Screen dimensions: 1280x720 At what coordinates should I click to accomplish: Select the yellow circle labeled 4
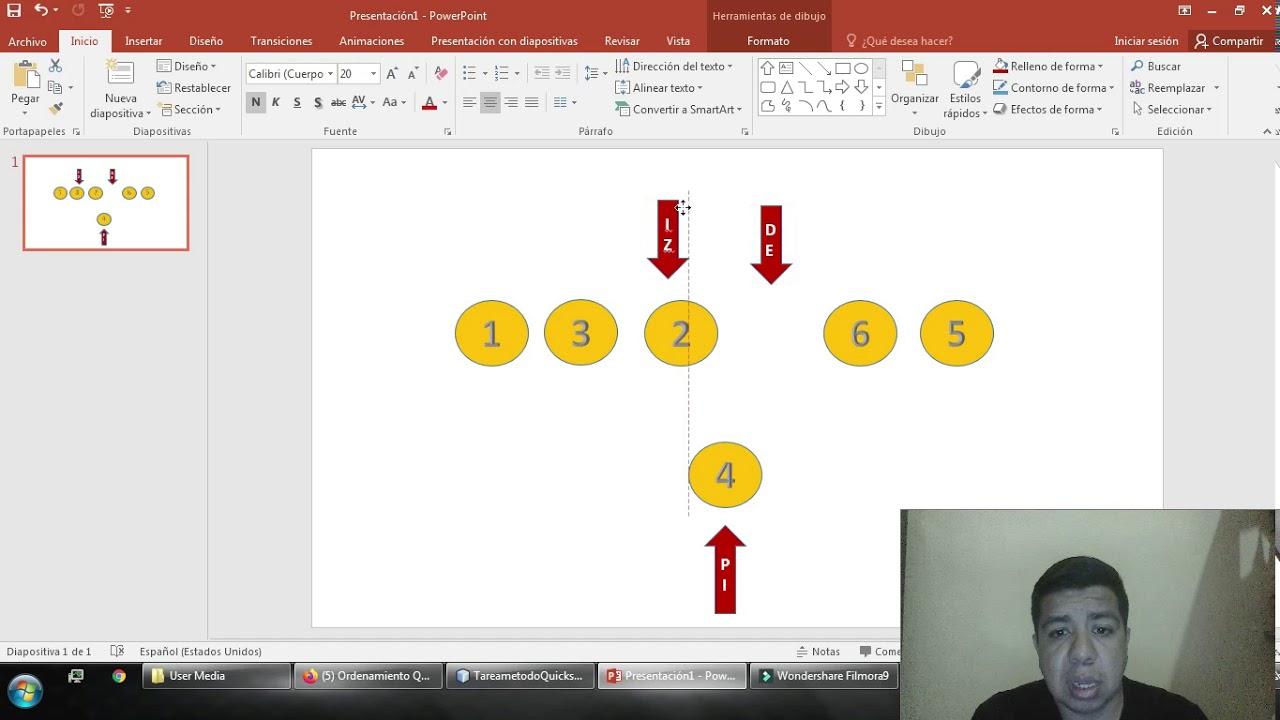[725, 475]
